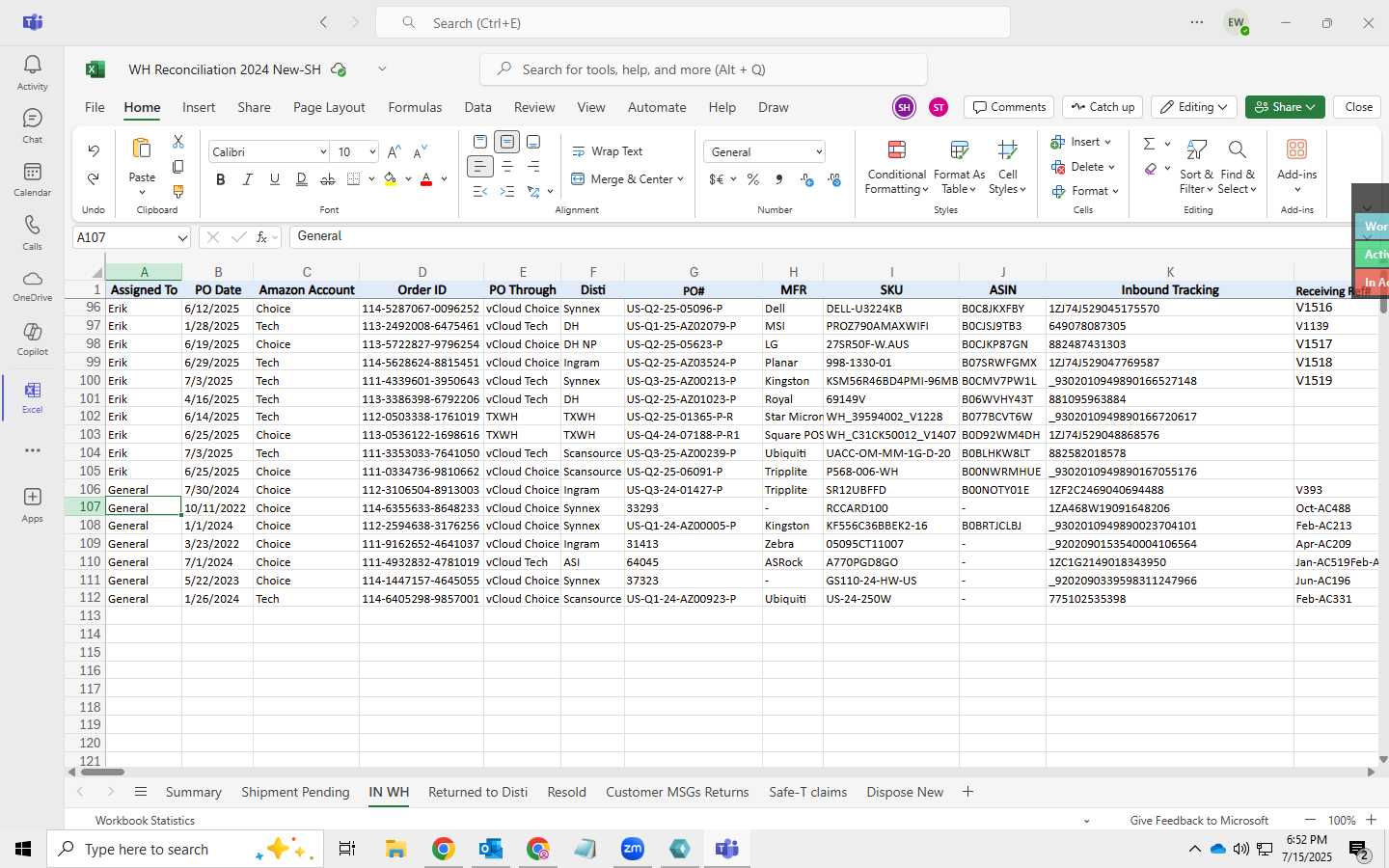The height and width of the screenshot is (868, 1389).
Task: Expand the Insert cells dropdown
Action: pyautogui.click(x=1107, y=142)
